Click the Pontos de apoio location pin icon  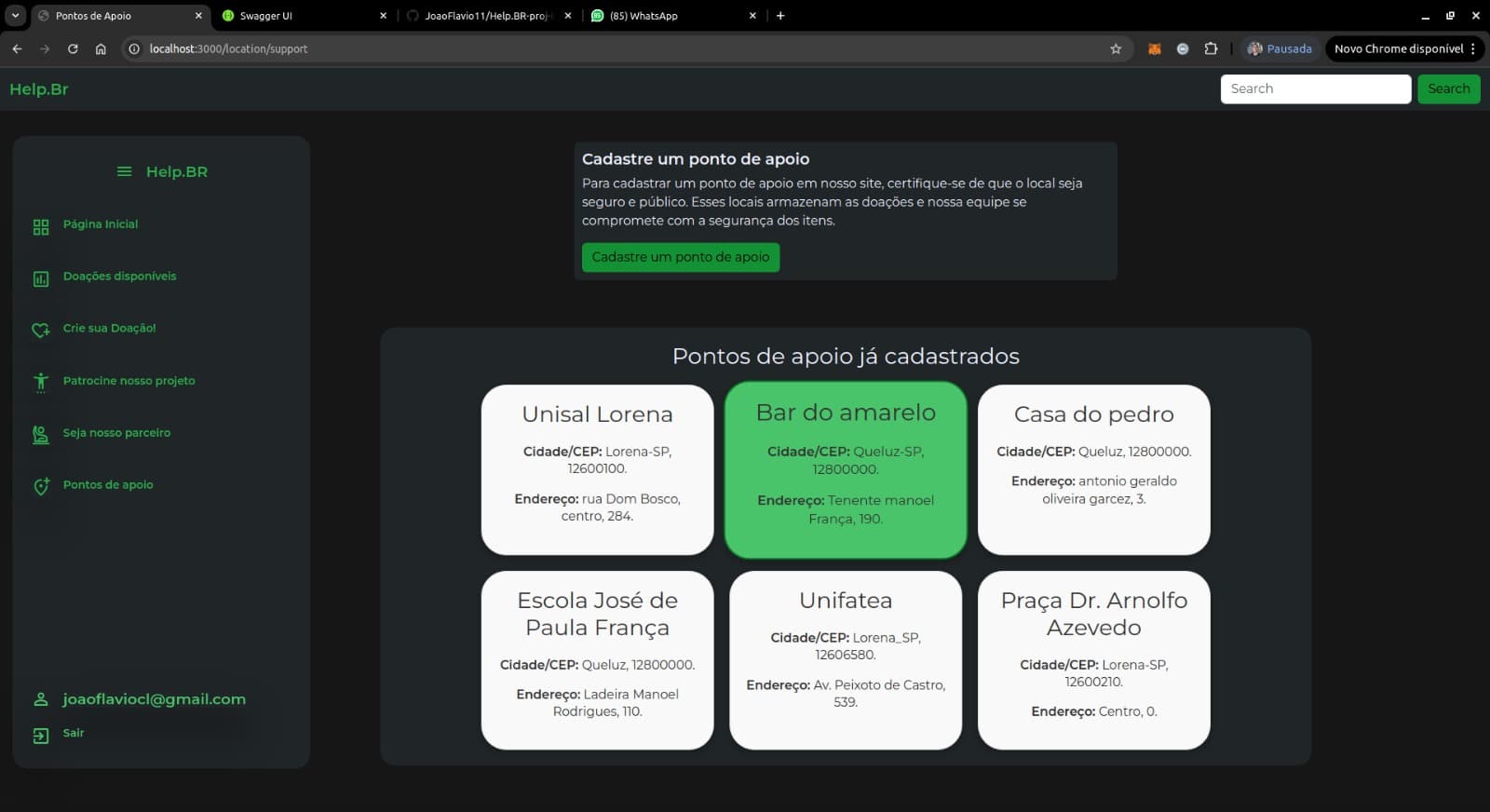click(41, 486)
